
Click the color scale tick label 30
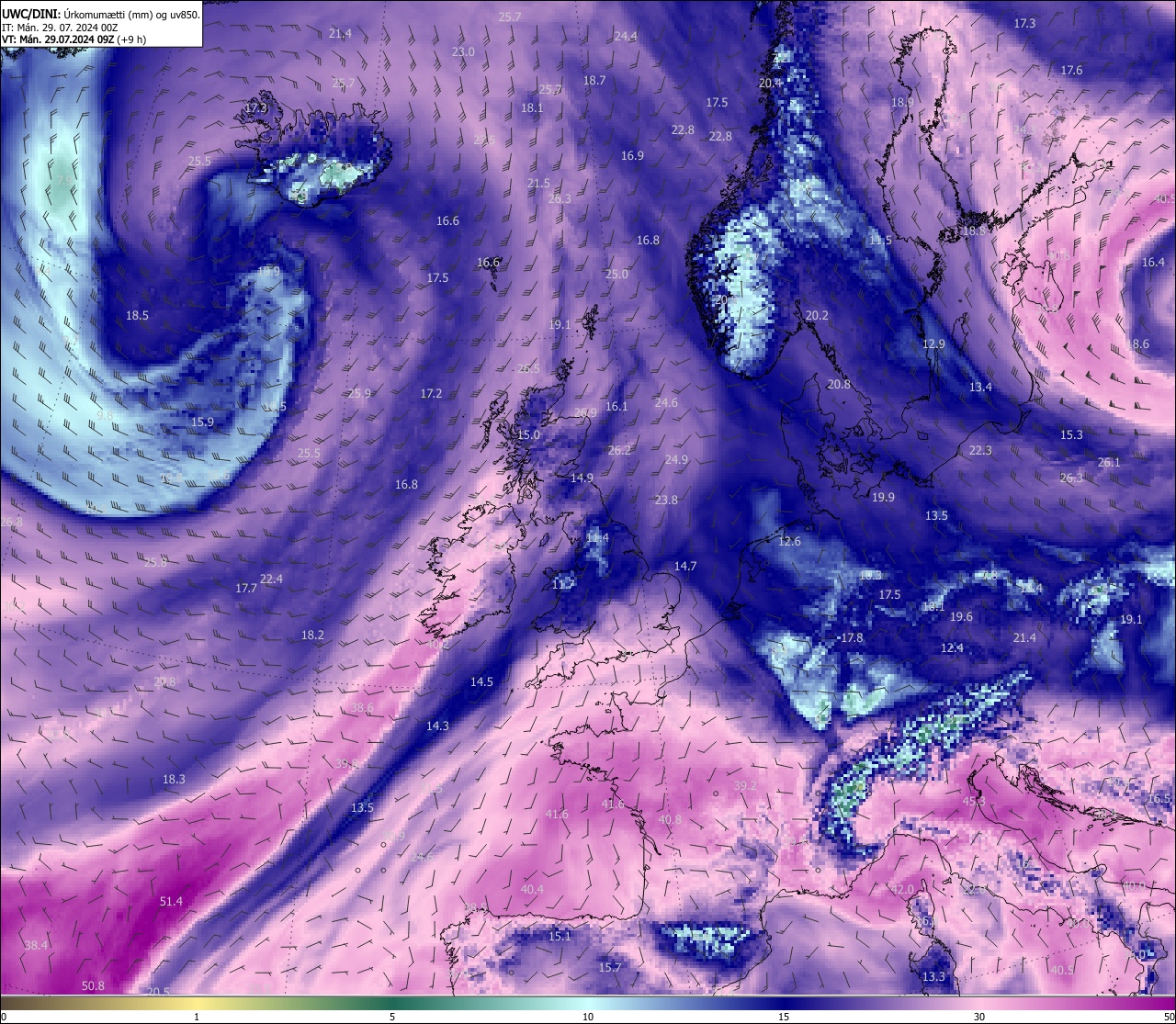tap(979, 1017)
